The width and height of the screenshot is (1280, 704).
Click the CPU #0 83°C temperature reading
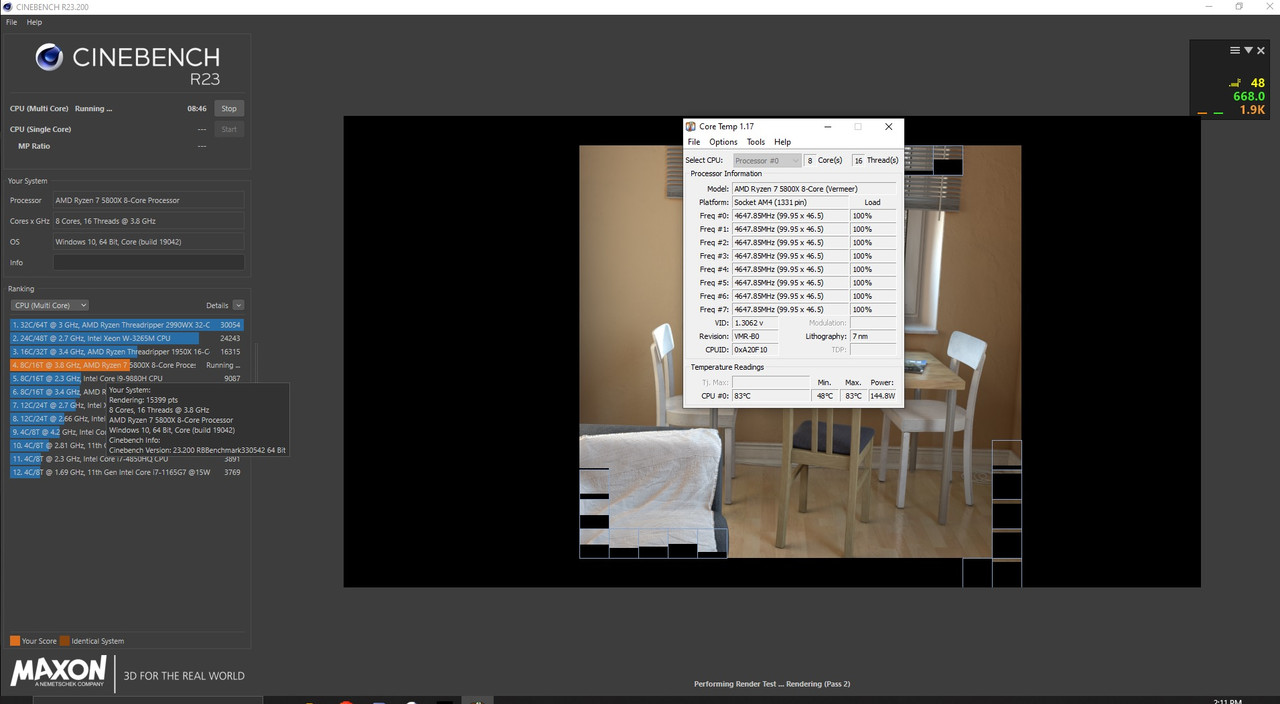coord(771,396)
